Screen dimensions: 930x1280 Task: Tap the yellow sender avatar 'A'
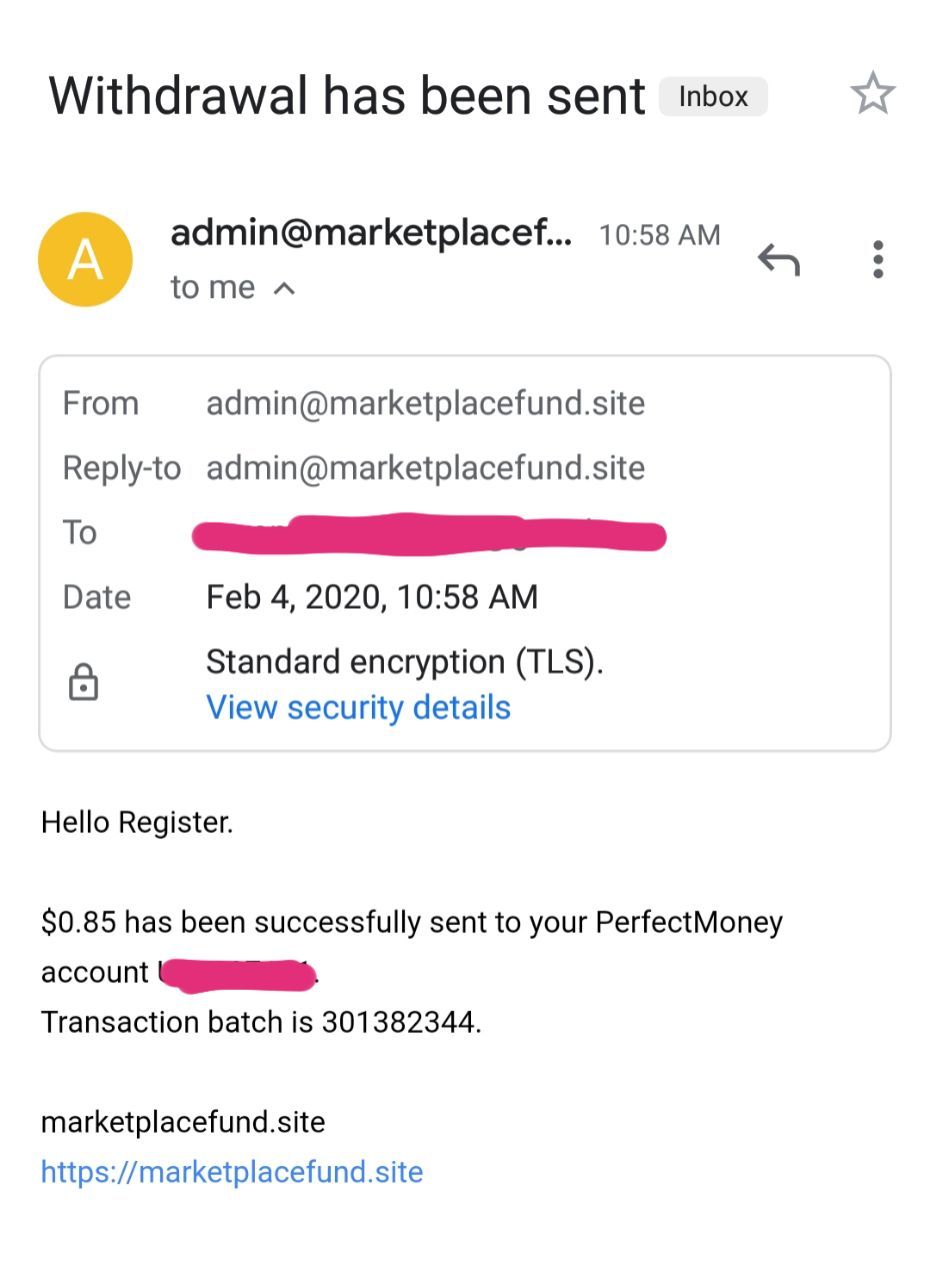85,259
